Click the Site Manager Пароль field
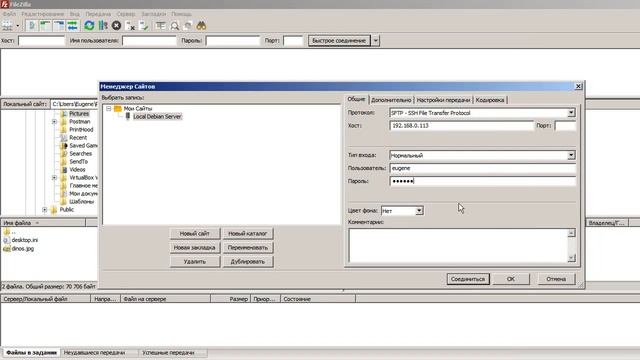Screen dimensions: 640x360 482,181
